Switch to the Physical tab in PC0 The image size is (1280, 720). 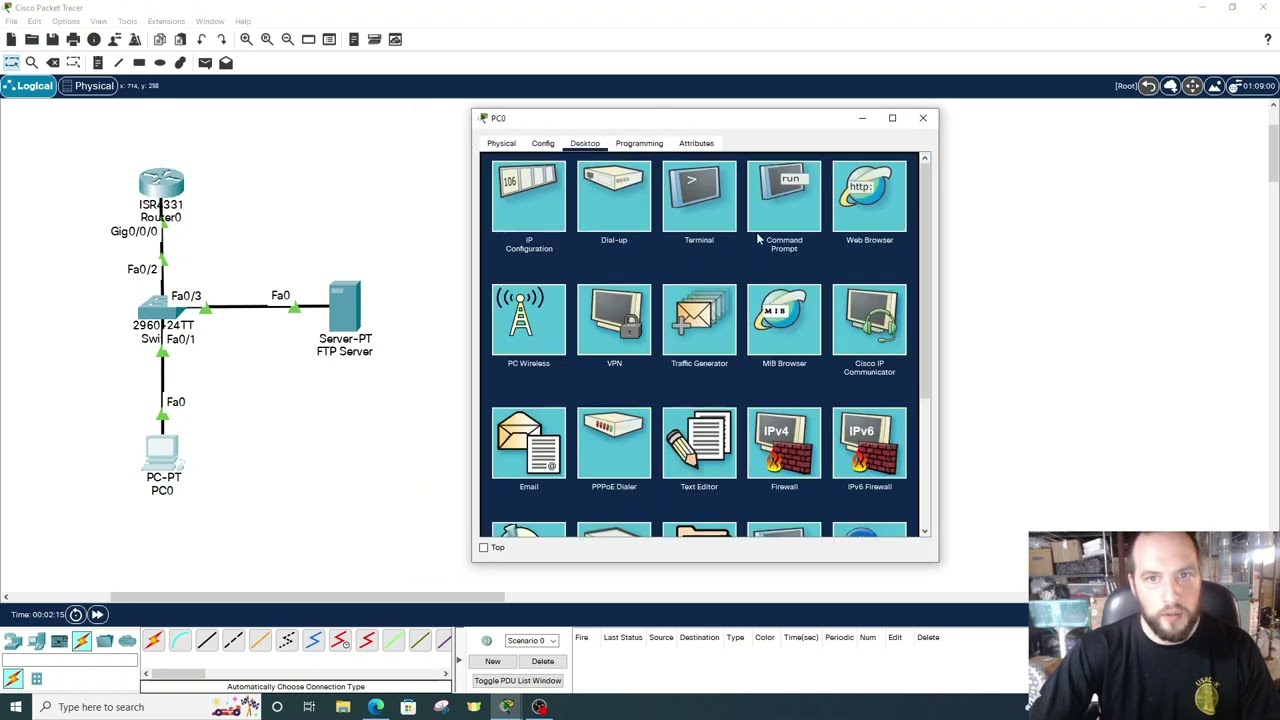pyautogui.click(x=501, y=143)
